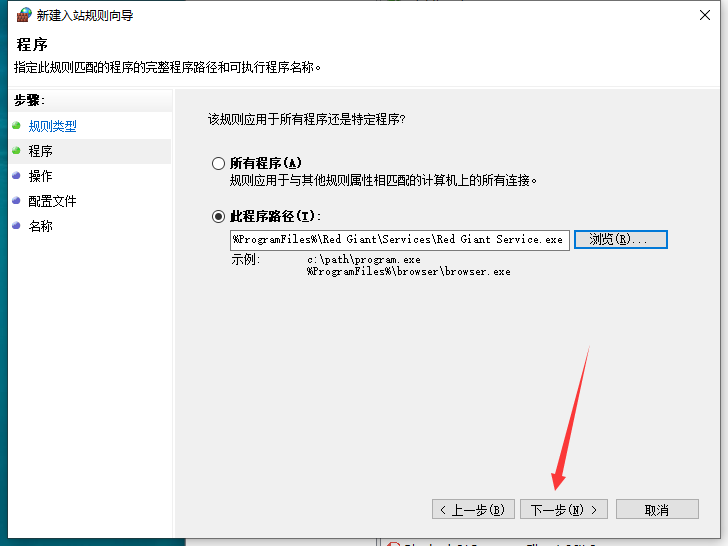Proceed with 下一步(N) button
The width and height of the screenshot is (728, 546).
(564, 509)
